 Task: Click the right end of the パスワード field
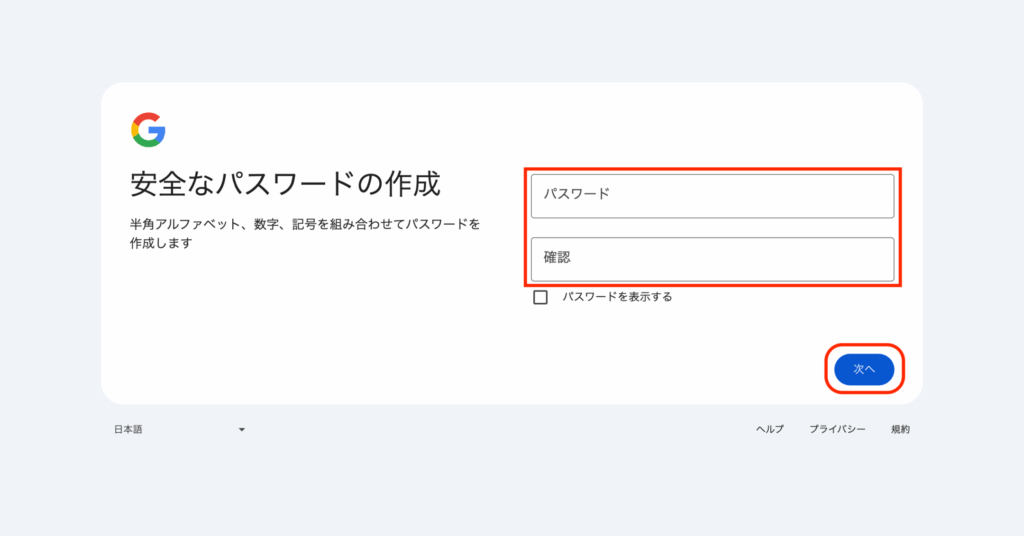870,196
